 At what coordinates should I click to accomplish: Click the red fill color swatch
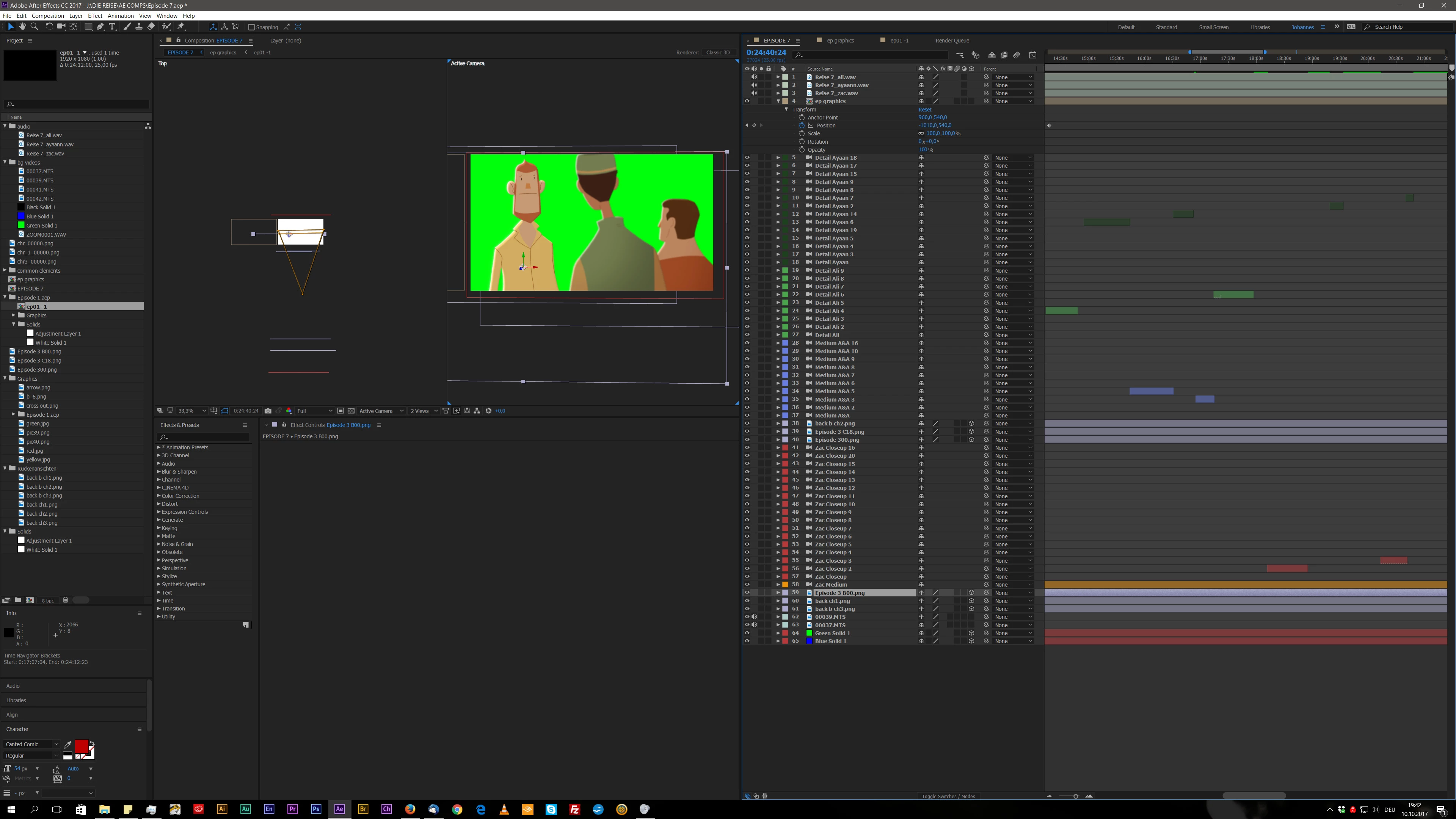tap(82, 746)
